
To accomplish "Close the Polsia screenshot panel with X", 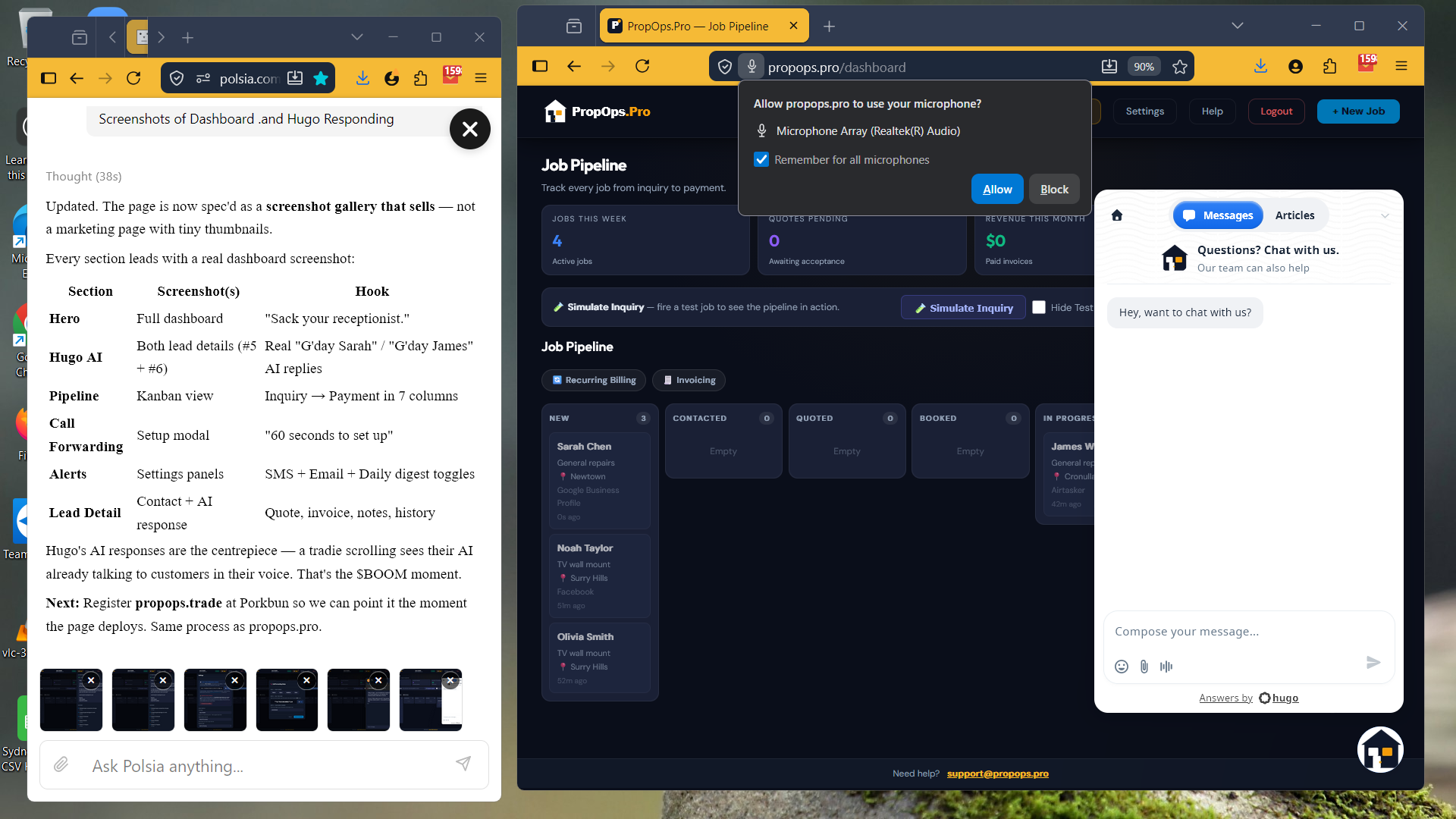I will 470,129.
